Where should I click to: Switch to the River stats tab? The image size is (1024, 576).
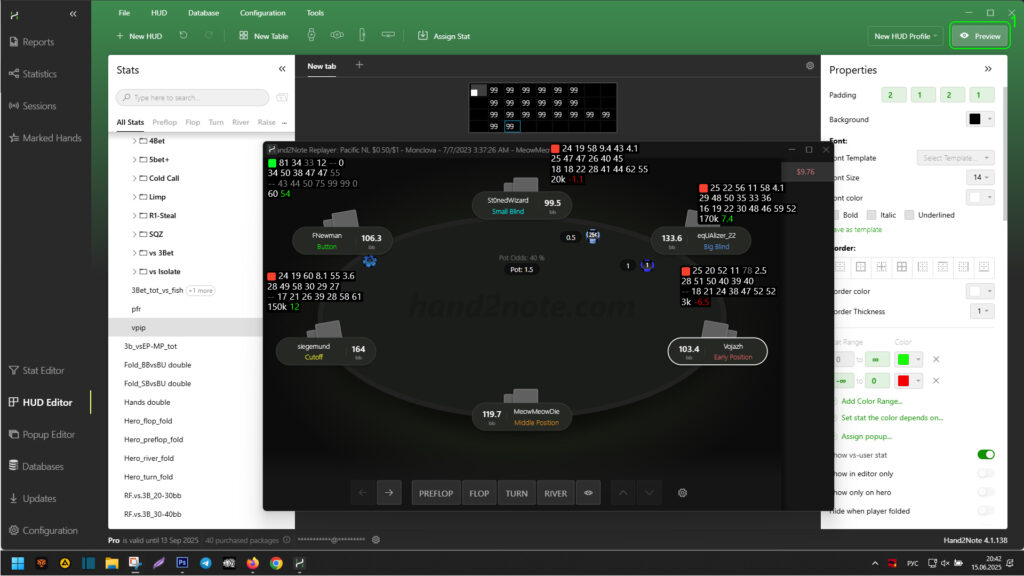[x=240, y=122]
